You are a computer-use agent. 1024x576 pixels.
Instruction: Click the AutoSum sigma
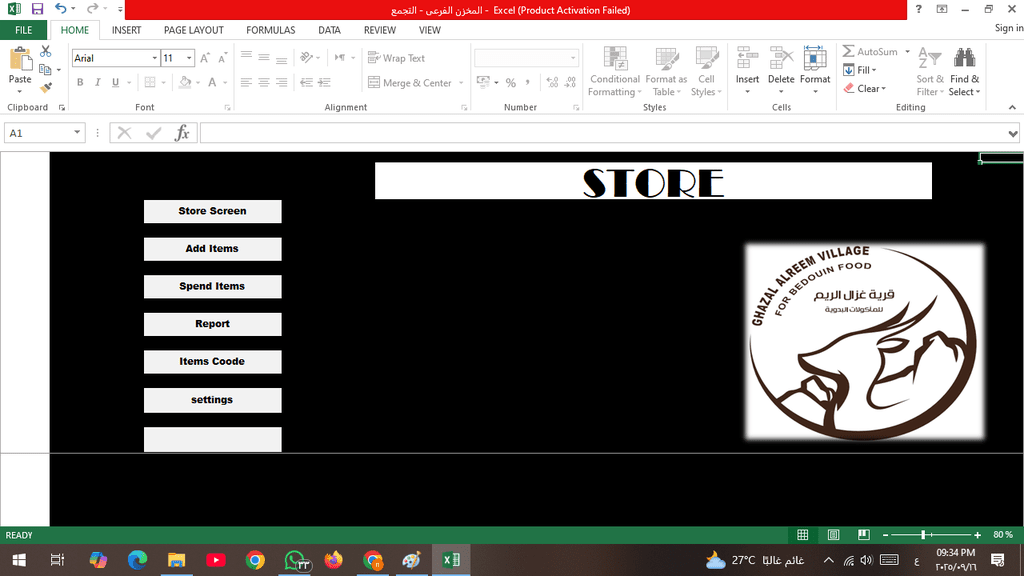point(848,51)
